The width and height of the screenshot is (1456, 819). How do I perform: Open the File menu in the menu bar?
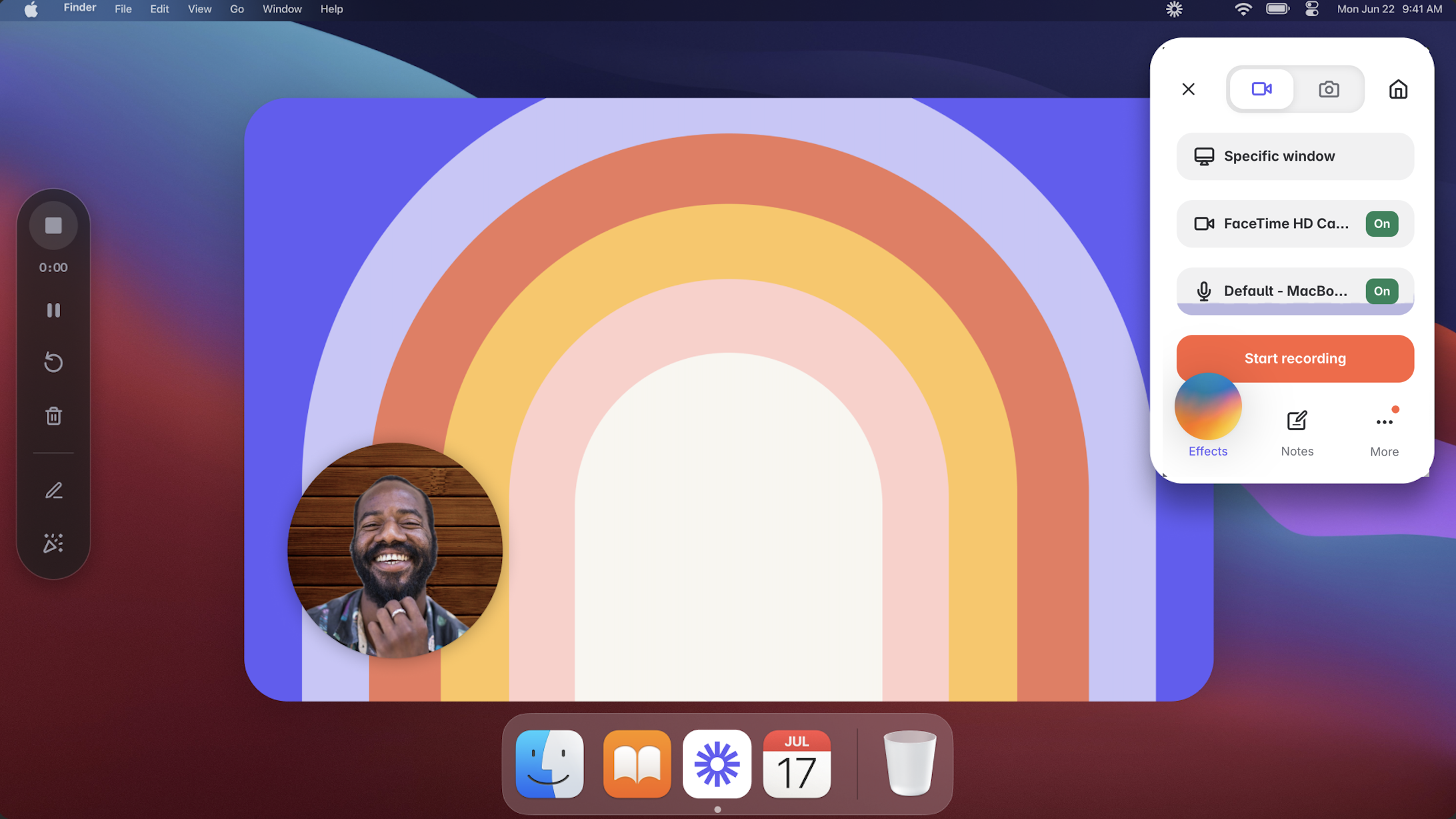coord(123,9)
